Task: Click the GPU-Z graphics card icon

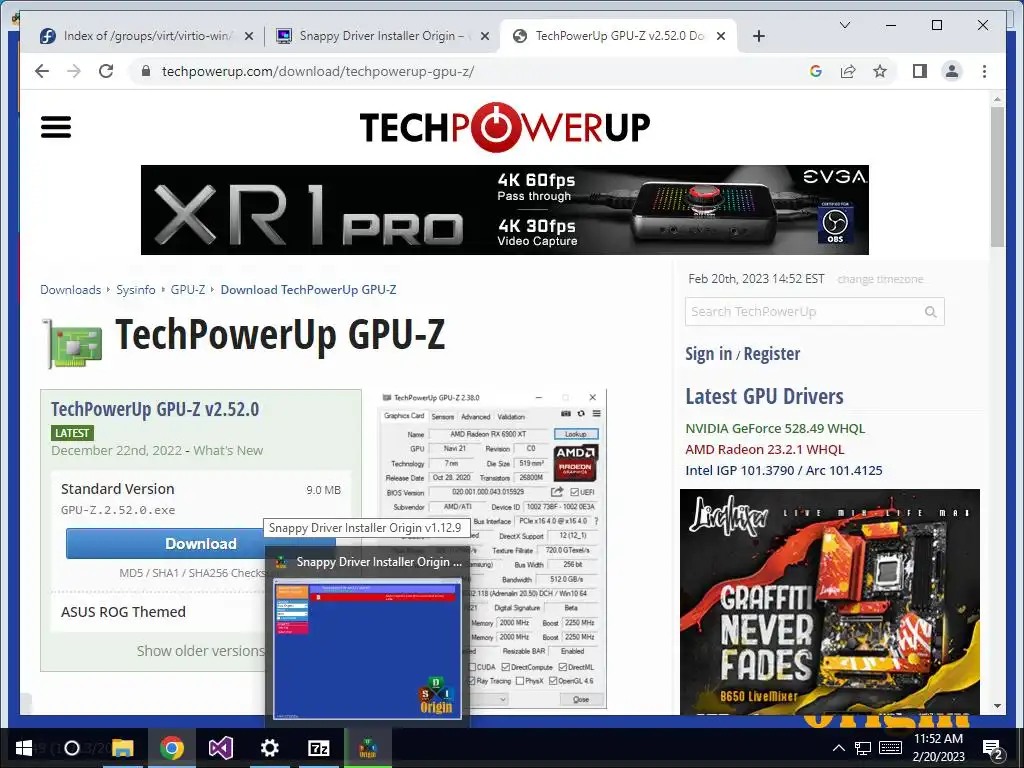Action: [x=72, y=343]
